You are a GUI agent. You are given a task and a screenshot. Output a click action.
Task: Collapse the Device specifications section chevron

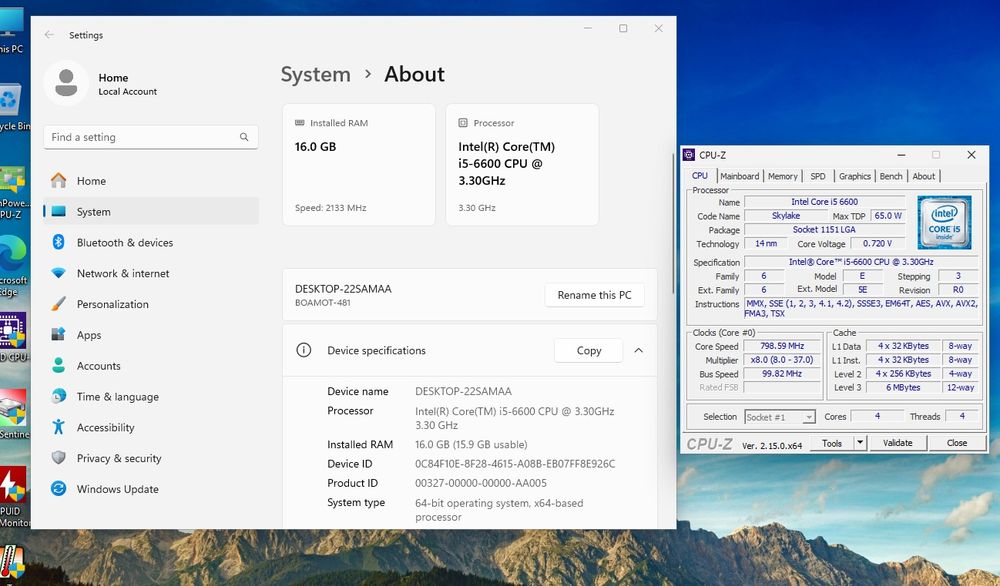(638, 350)
